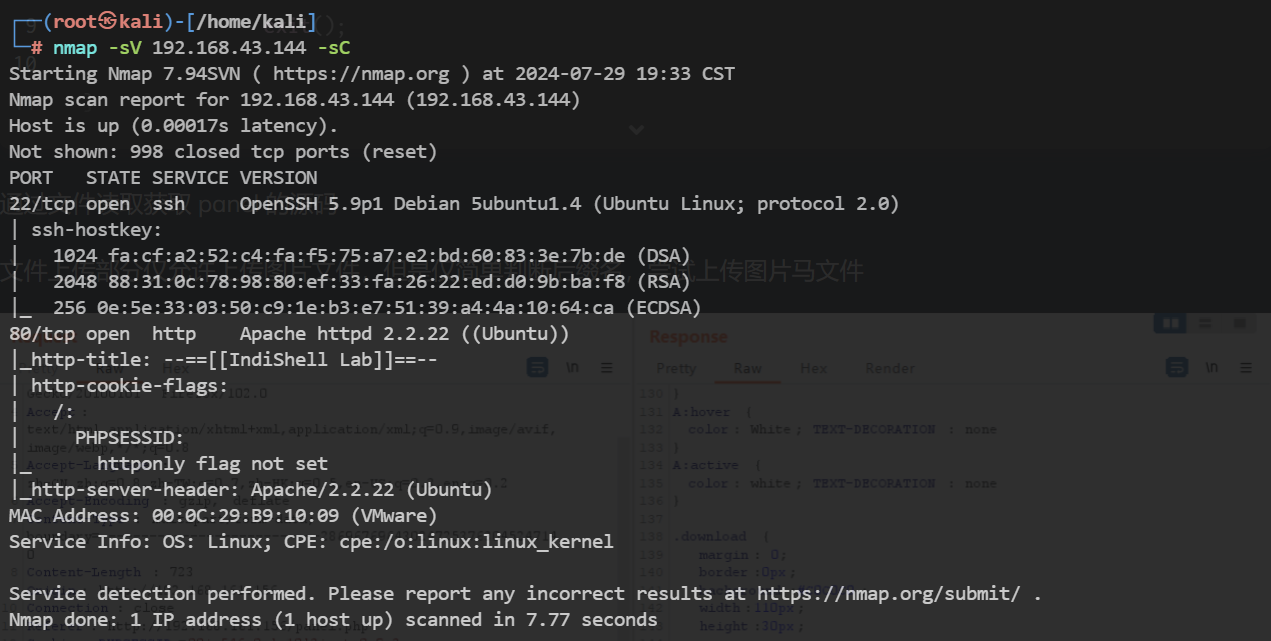Switch to Hex tab in Response
Viewport: 1271px width, 641px height.
[813, 368]
